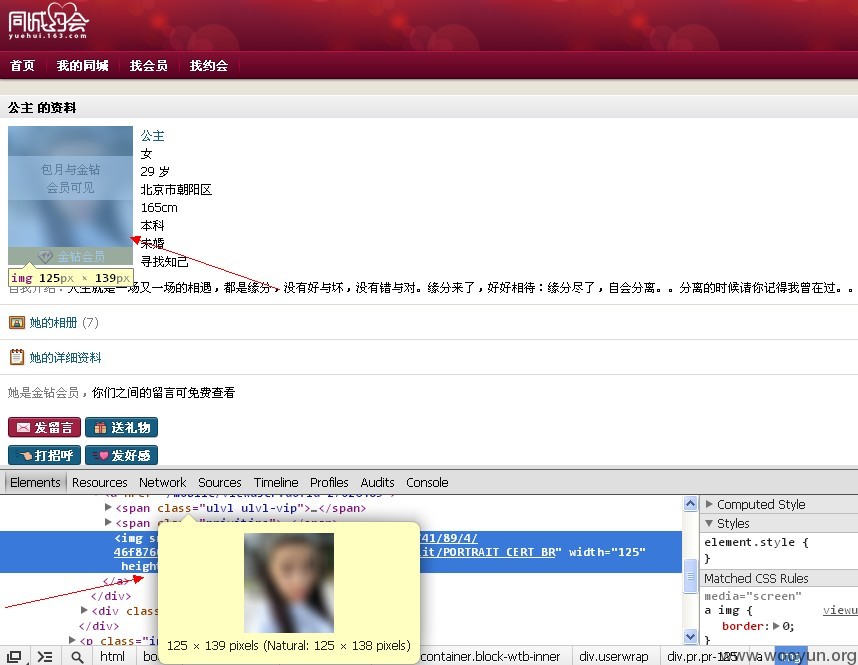The image size is (858, 665).
Task: Expand the Computed Style section
Action: pyautogui.click(x=709, y=504)
